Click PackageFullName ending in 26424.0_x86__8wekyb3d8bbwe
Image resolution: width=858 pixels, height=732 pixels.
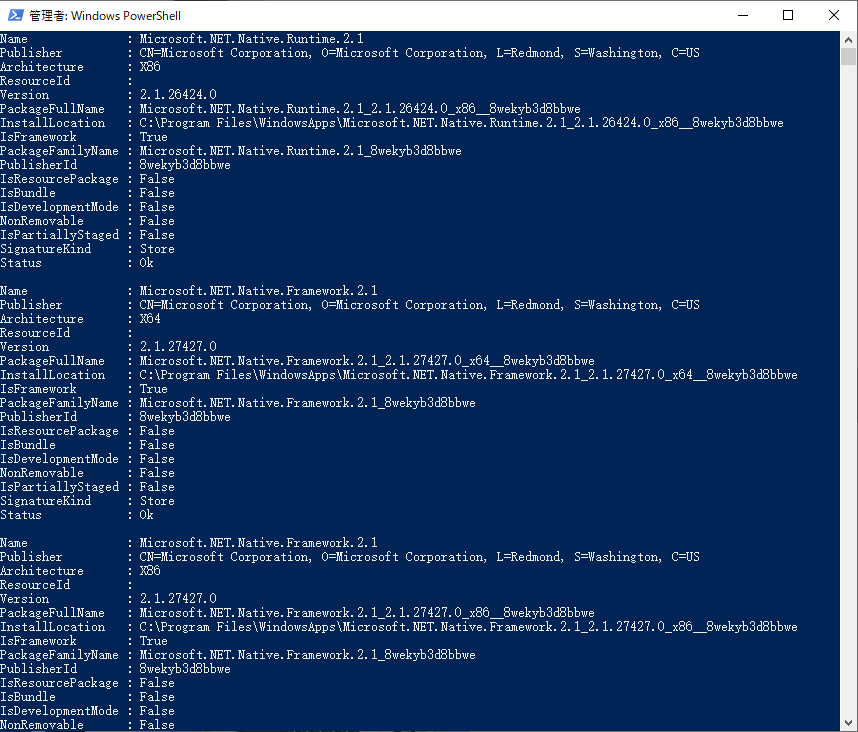click(360, 109)
